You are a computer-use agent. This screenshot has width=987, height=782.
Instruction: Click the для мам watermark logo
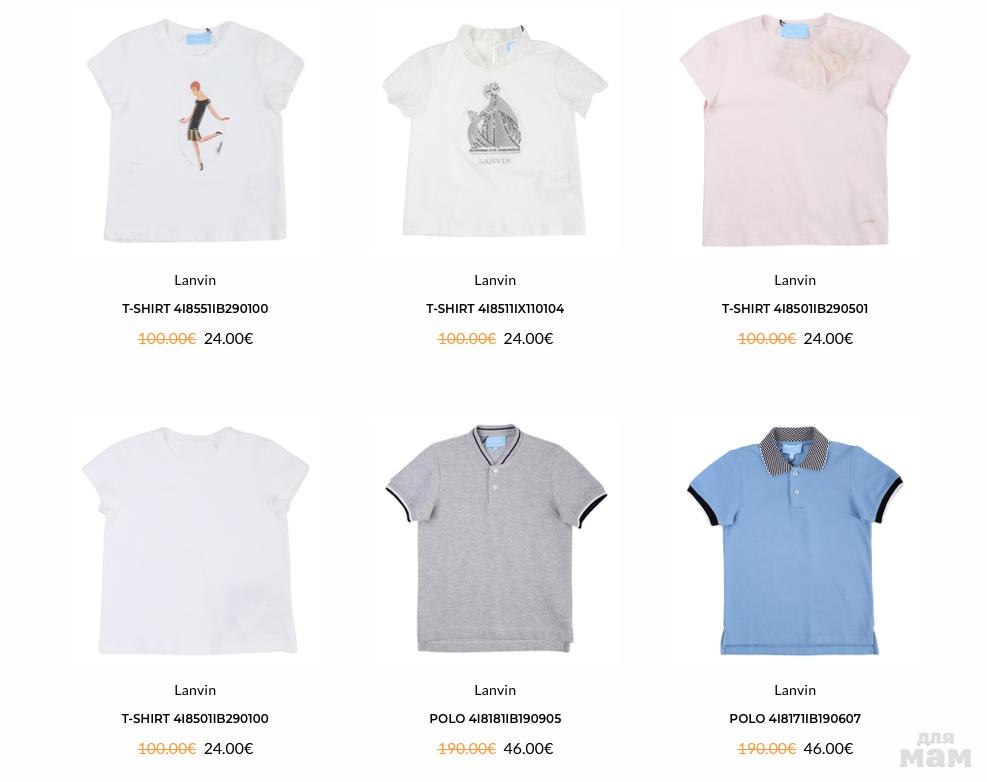coord(936,751)
